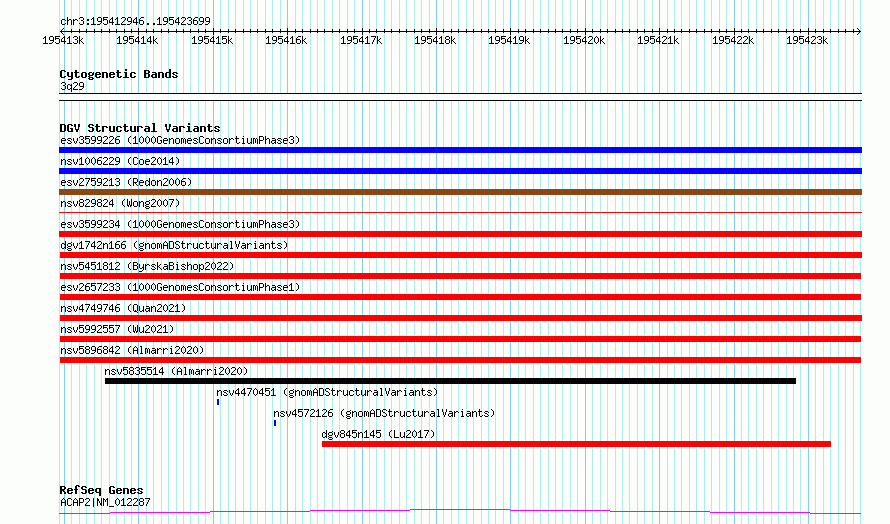Open the thin red nsv829824 Wong2007 line
The width and height of the screenshot is (890, 524).
coord(460,212)
